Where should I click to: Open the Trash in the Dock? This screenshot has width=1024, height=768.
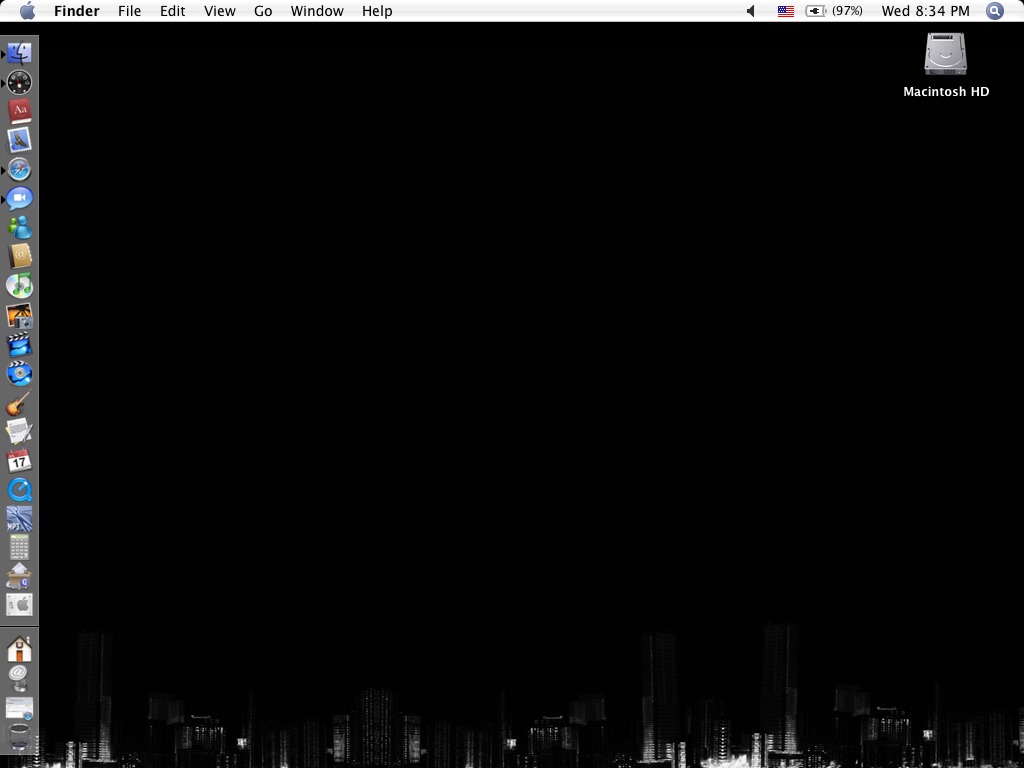20,738
